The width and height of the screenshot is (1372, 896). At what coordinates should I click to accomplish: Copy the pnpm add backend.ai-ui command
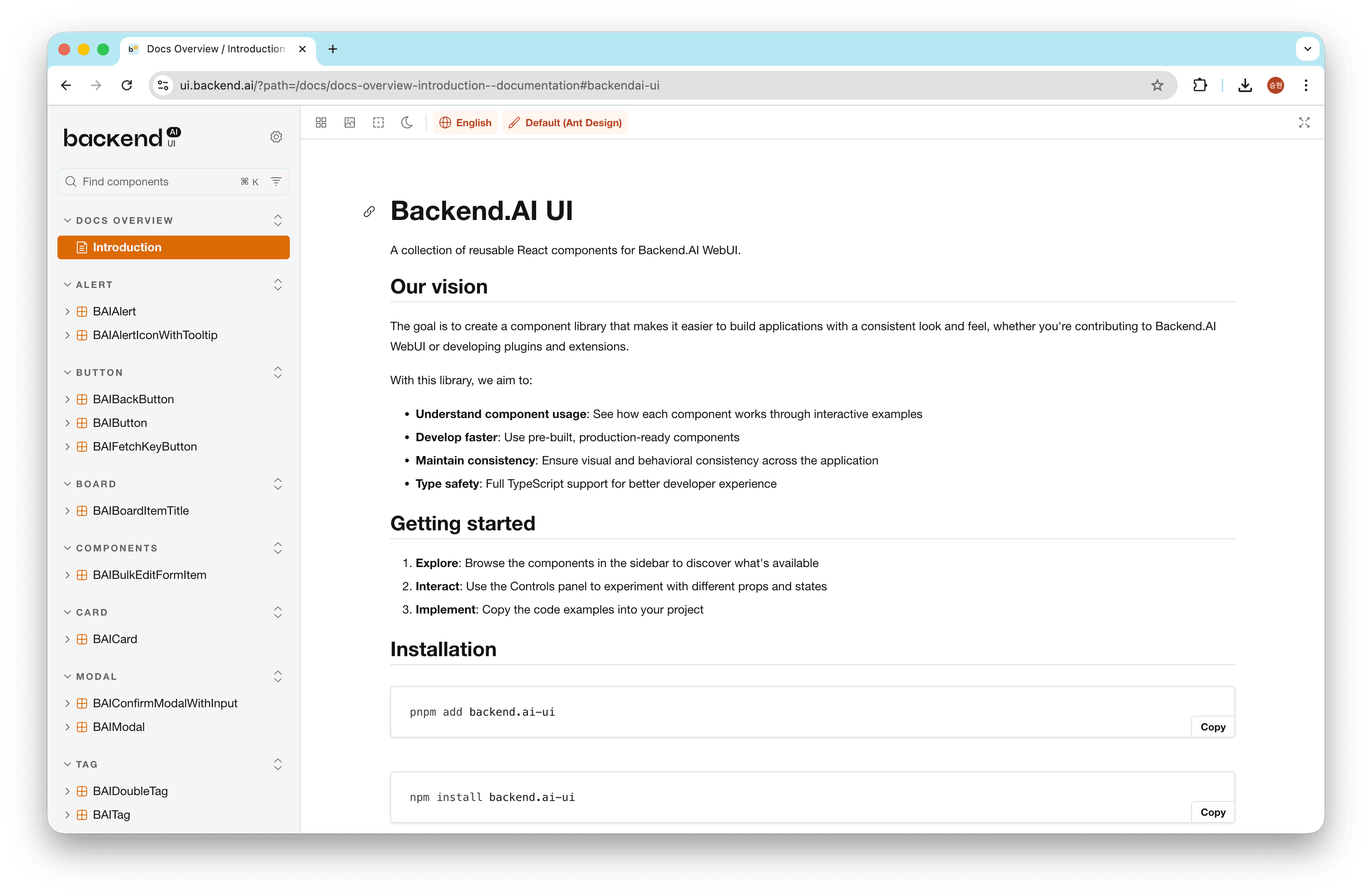point(1212,727)
